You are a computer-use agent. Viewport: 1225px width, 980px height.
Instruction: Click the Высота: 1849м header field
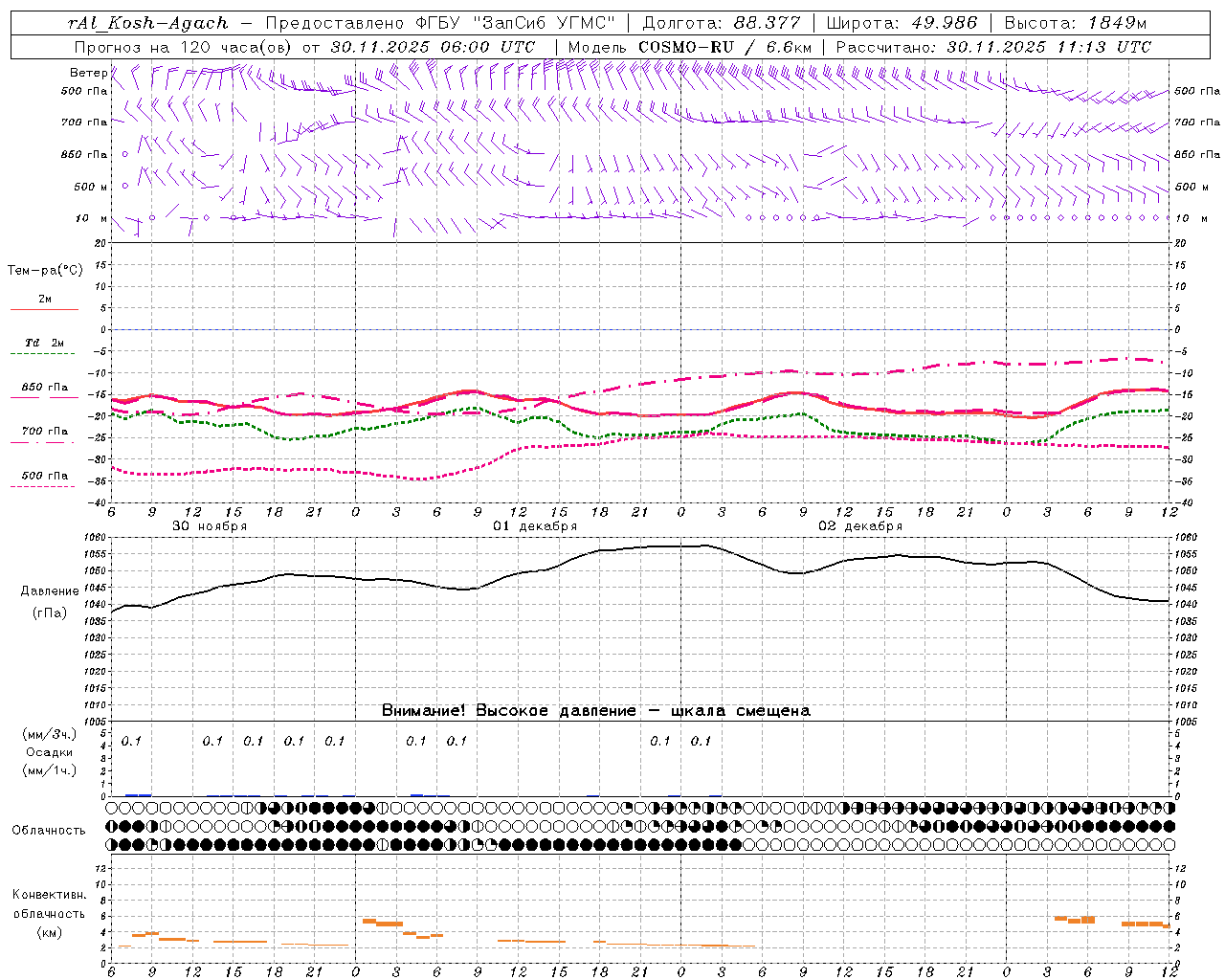pyautogui.click(x=1075, y=23)
